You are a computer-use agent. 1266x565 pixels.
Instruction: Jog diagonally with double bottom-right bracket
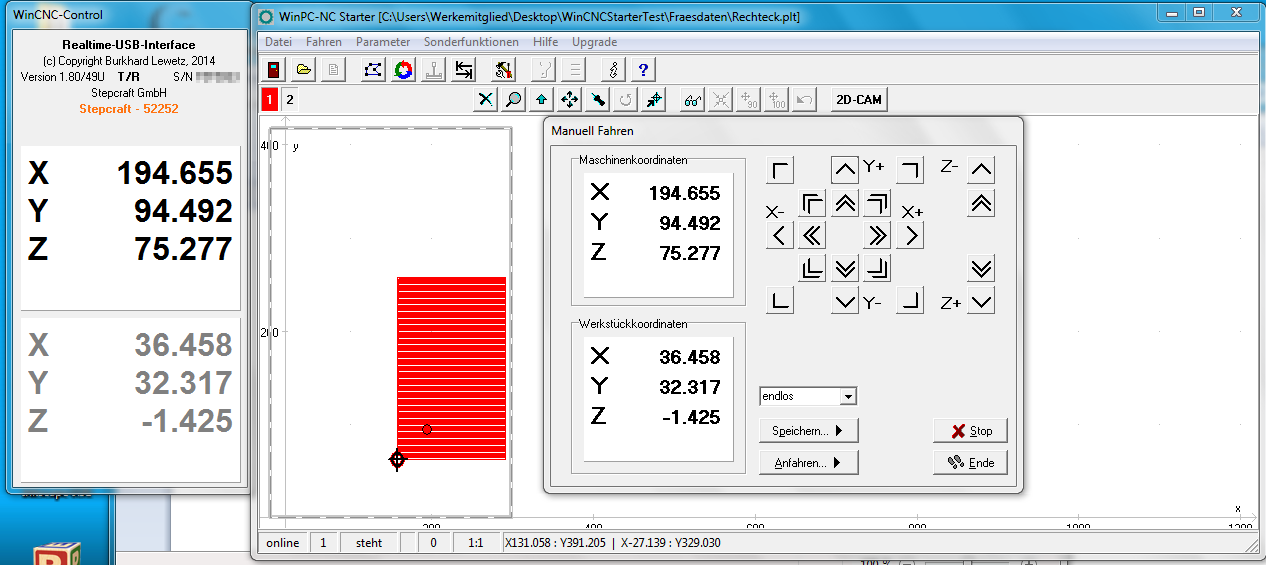point(877,268)
